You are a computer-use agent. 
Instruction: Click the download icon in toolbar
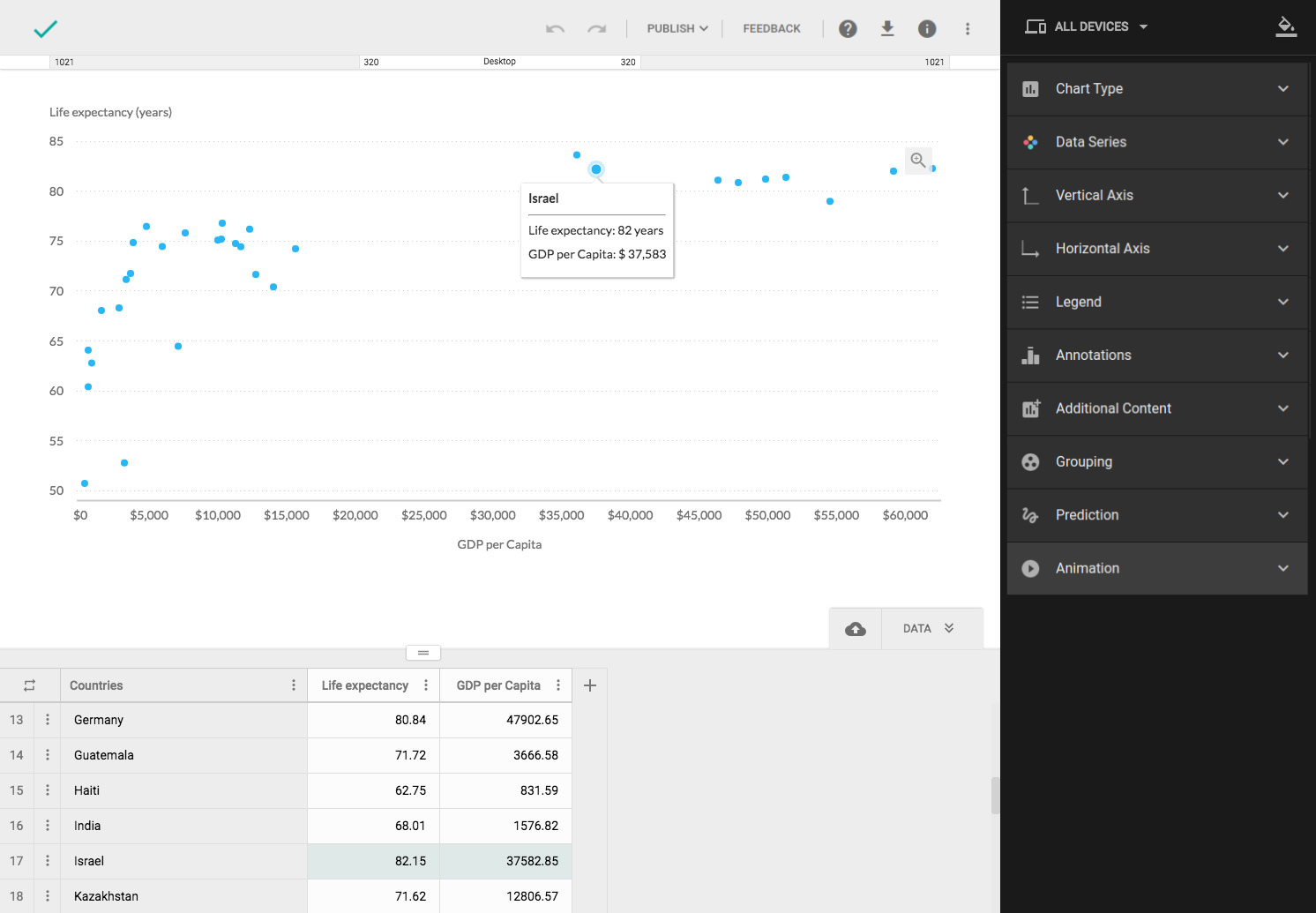887,29
